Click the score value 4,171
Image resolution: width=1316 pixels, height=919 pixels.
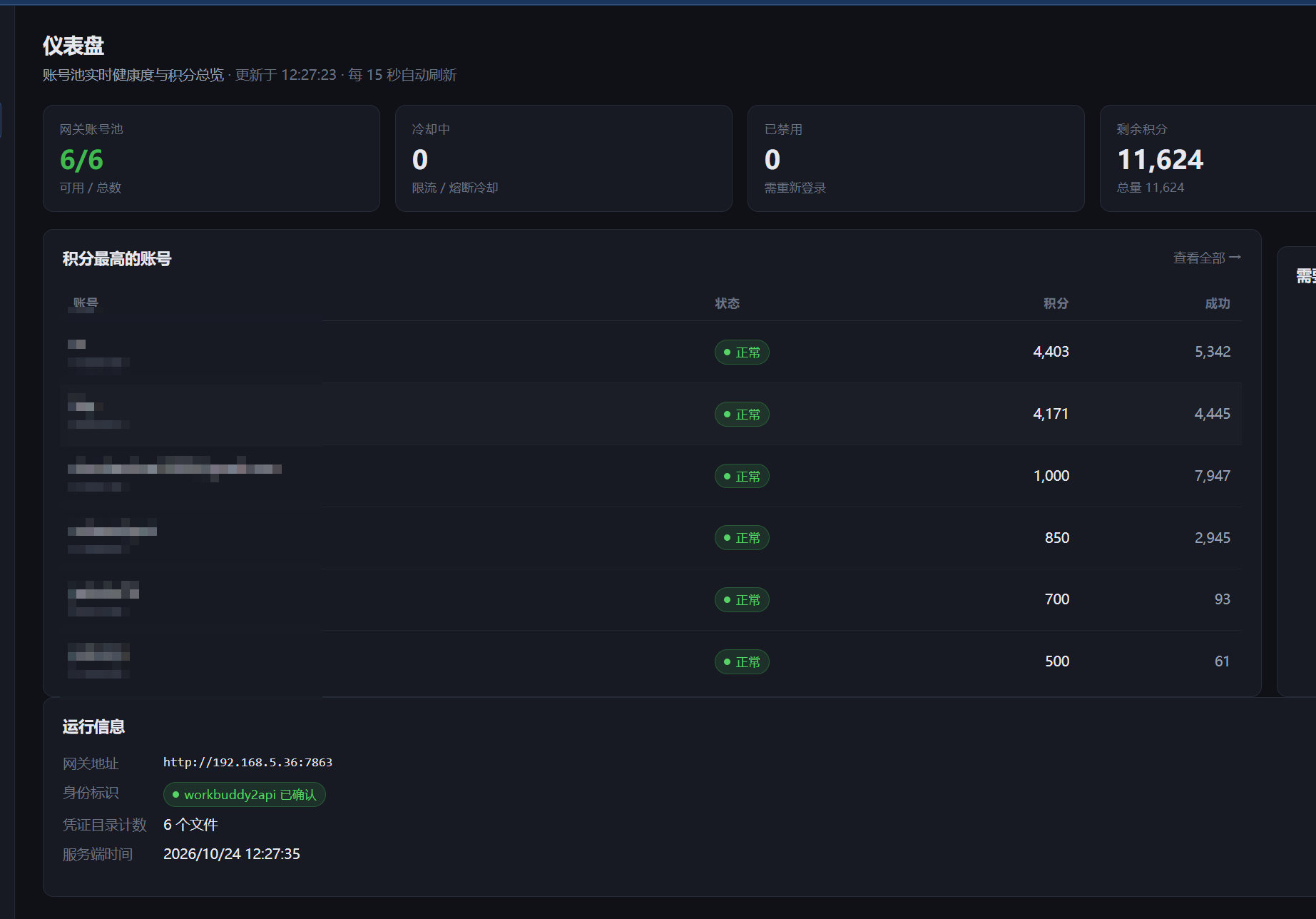click(x=1051, y=414)
